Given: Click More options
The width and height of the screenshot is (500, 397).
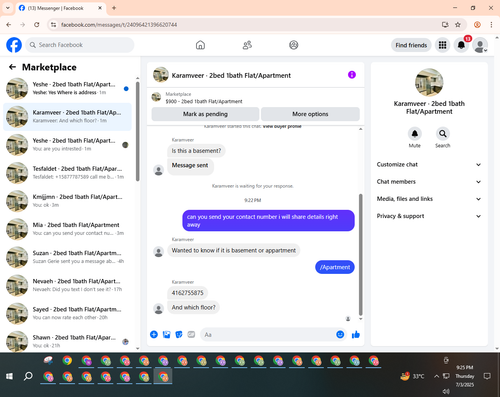Looking at the screenshot, I should tap(310, 114).
